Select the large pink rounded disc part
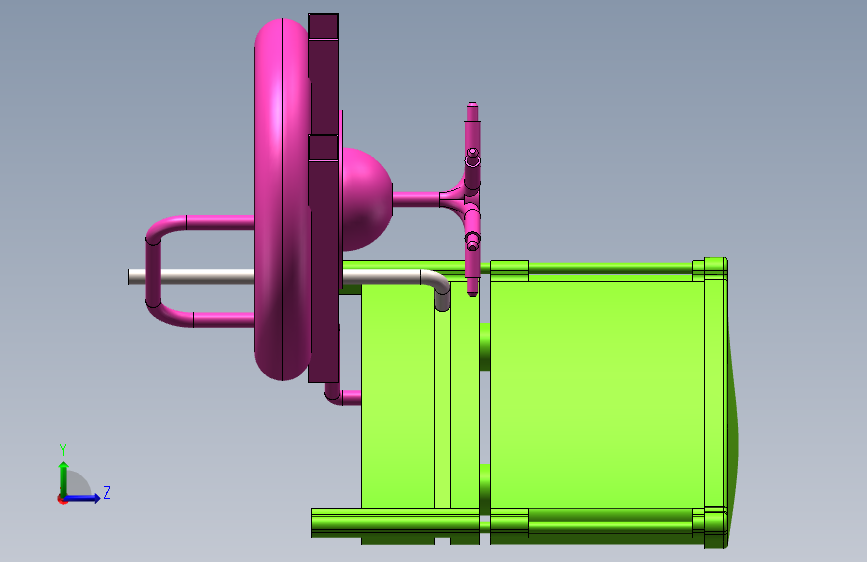The height and width of the screenshot is (562, 867). (281, 199)
